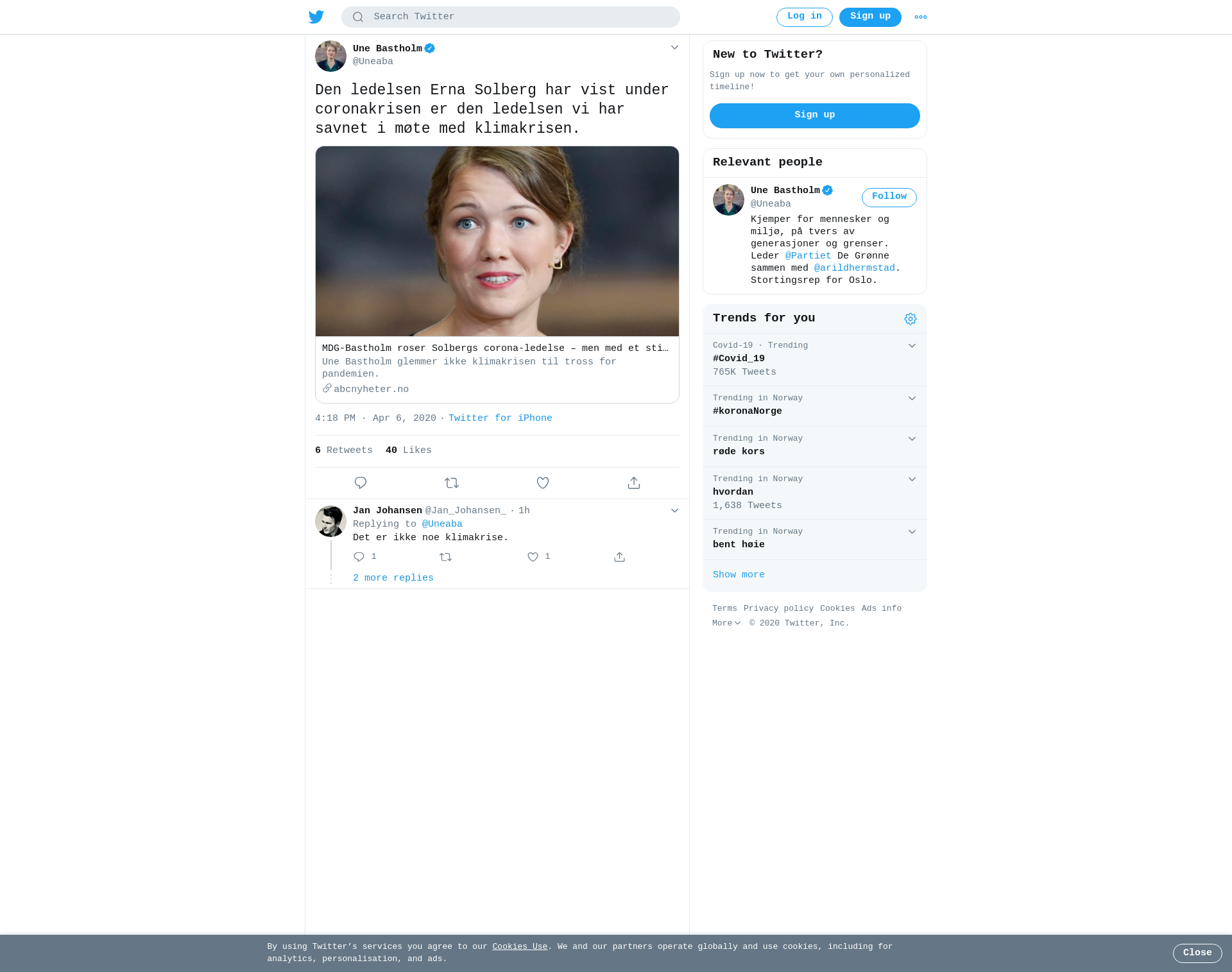Close the cookie notice banner
The image size is (1232, 972).
[1197, 953]
